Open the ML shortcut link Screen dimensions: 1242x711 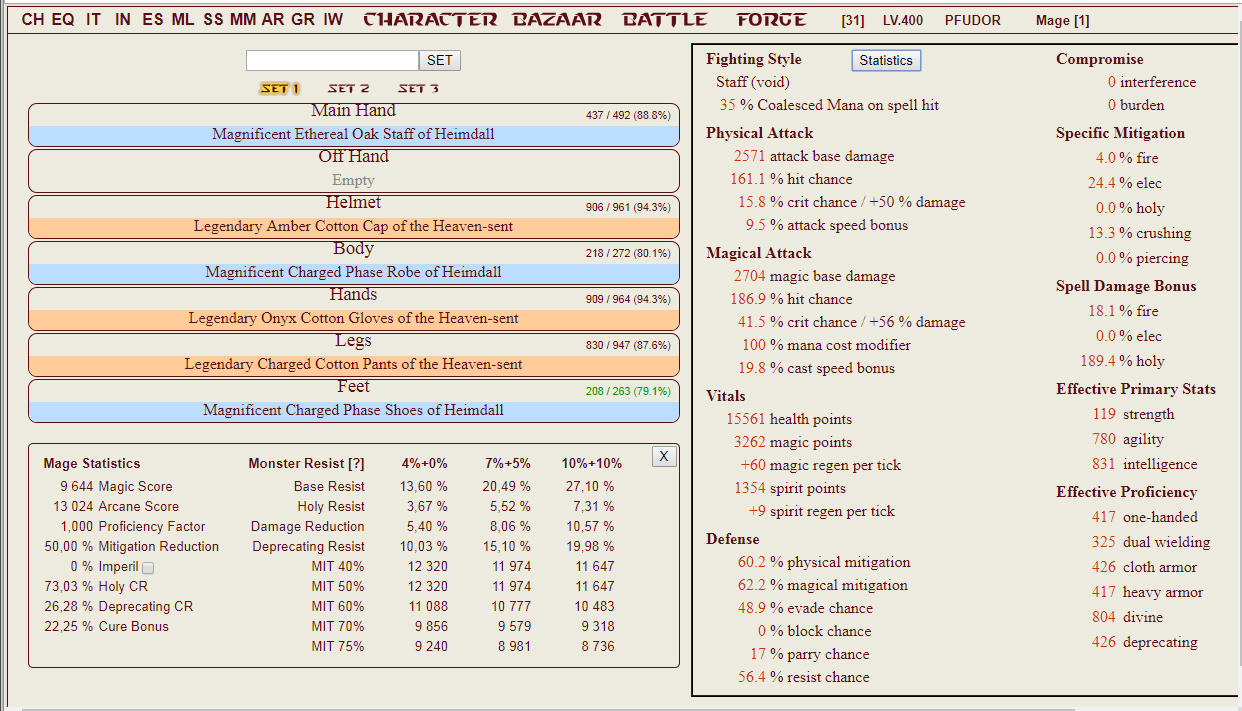tap(183, 19)
